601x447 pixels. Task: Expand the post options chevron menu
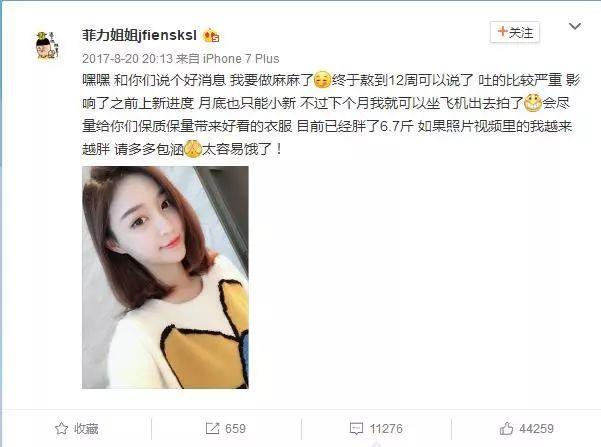point(575,26)
